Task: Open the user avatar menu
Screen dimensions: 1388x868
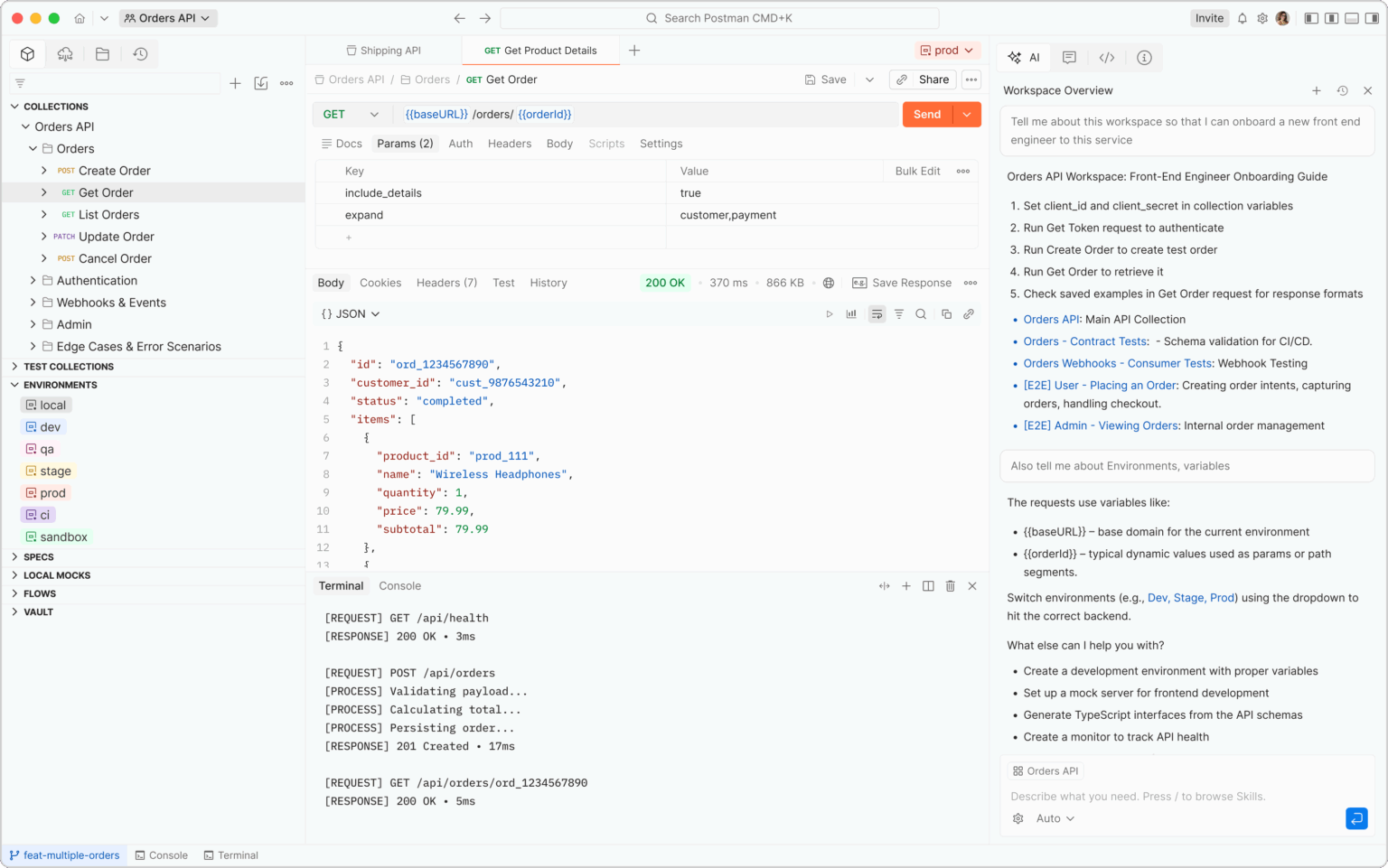Action: pyautogui.click(x=1282, y=18)
